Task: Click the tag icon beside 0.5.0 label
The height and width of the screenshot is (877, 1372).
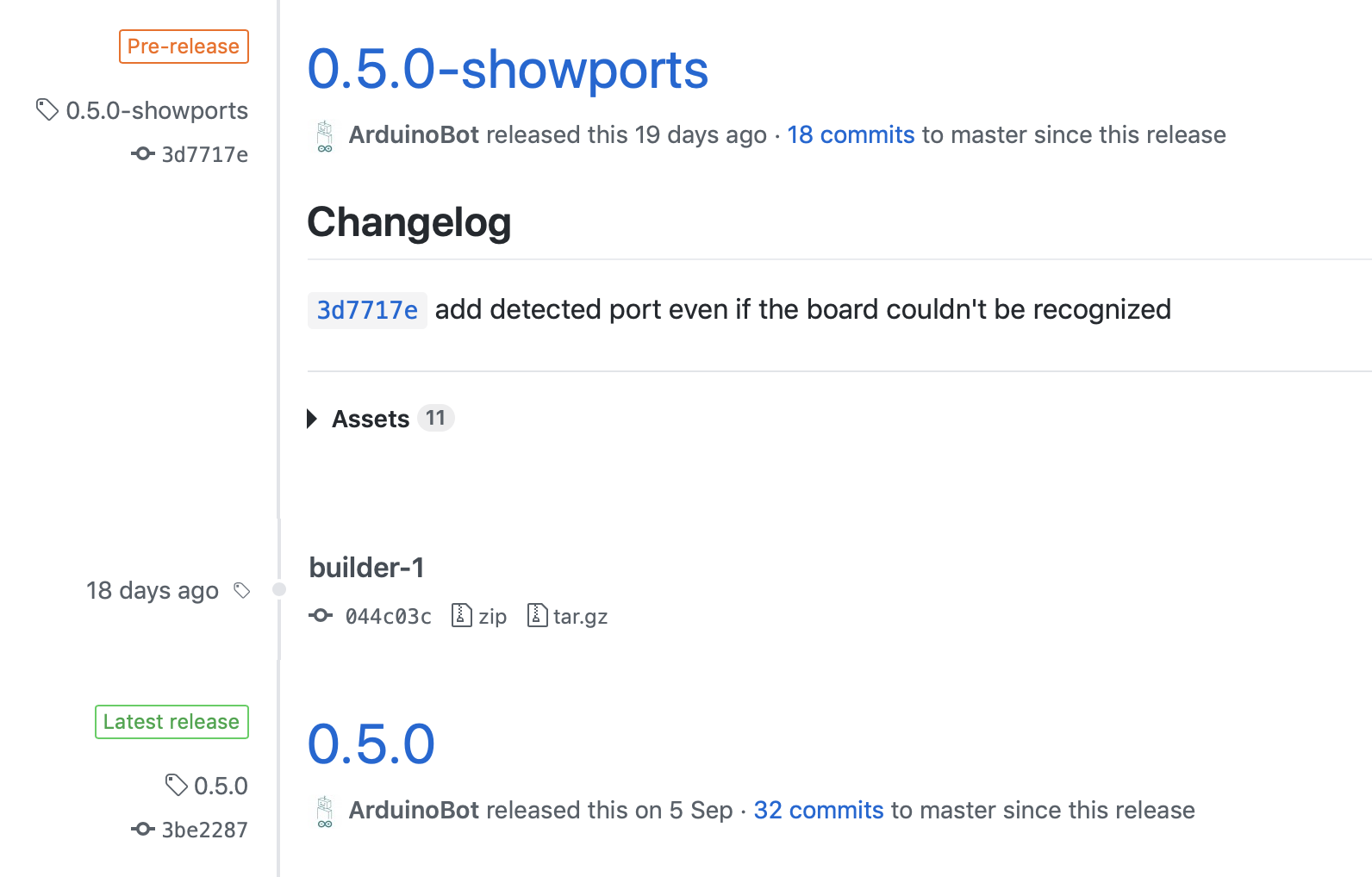Action: (177, 785)
